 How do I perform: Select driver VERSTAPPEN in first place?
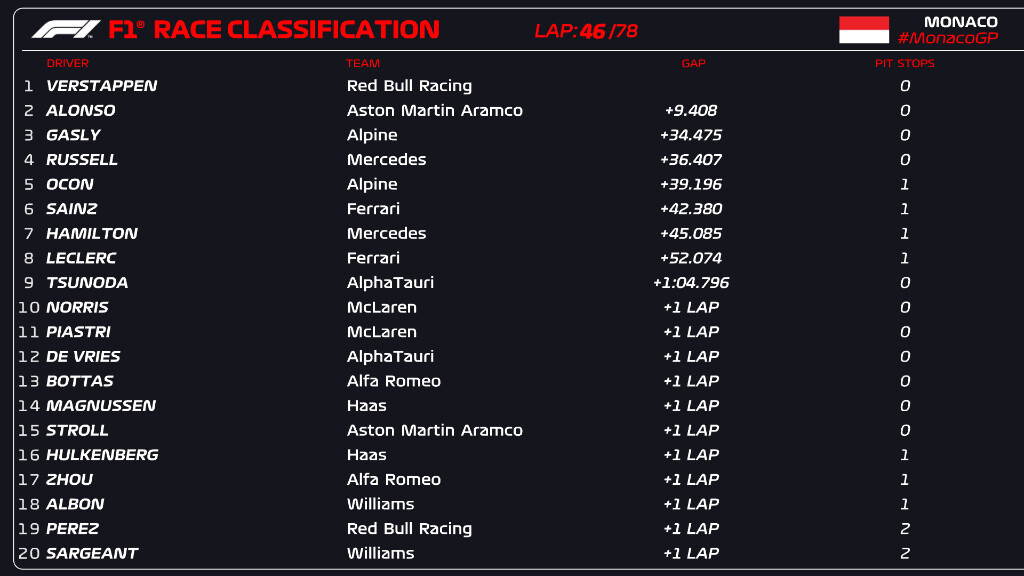coord(101,86)
